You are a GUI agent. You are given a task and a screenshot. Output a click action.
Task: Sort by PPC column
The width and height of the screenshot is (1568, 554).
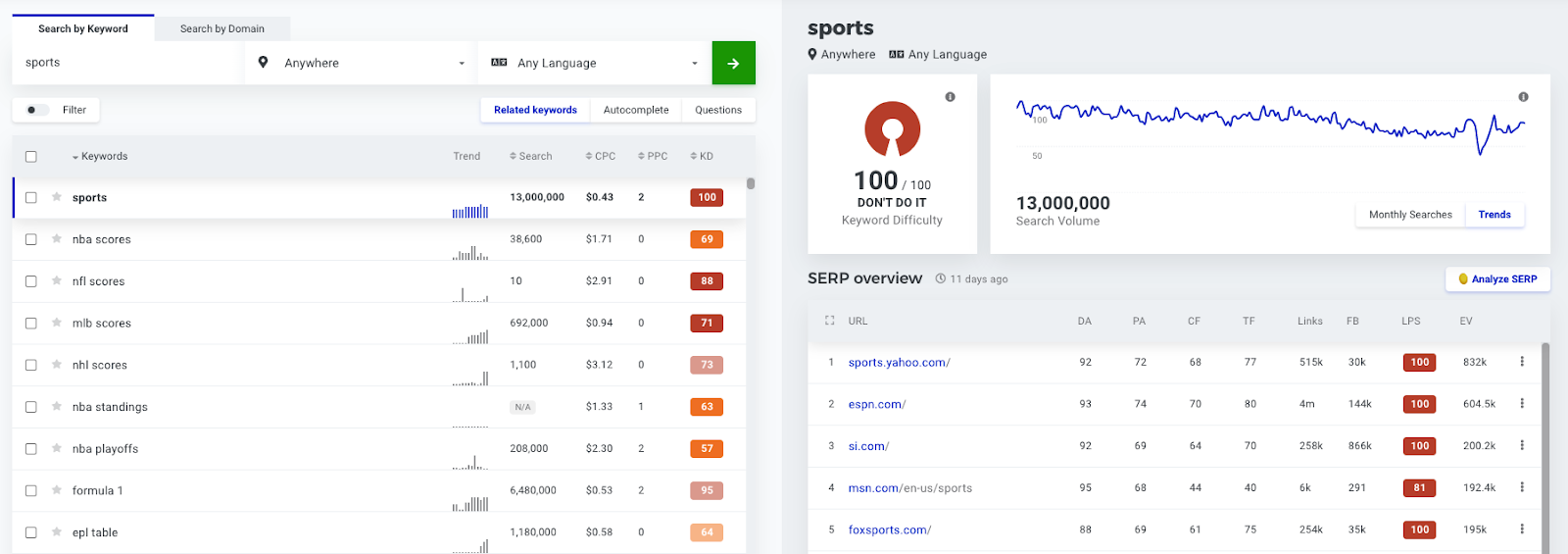(653, 156)
